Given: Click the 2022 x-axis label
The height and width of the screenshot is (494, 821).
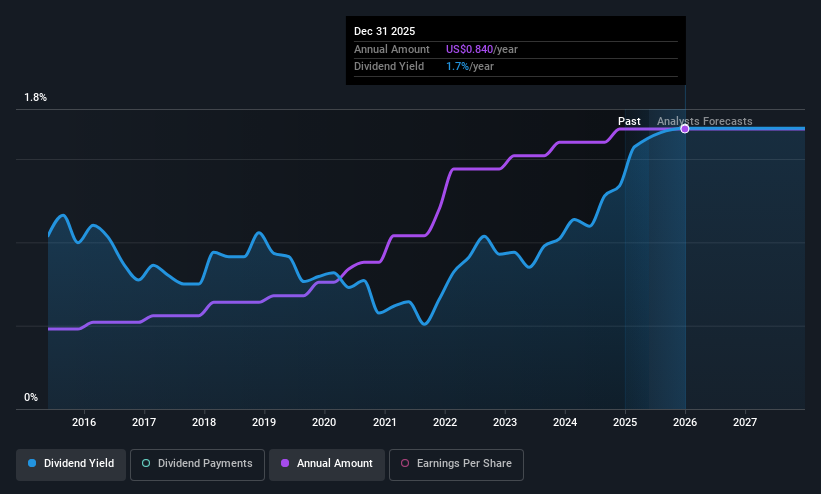Looking at the screenshot, I should [445, 422].
